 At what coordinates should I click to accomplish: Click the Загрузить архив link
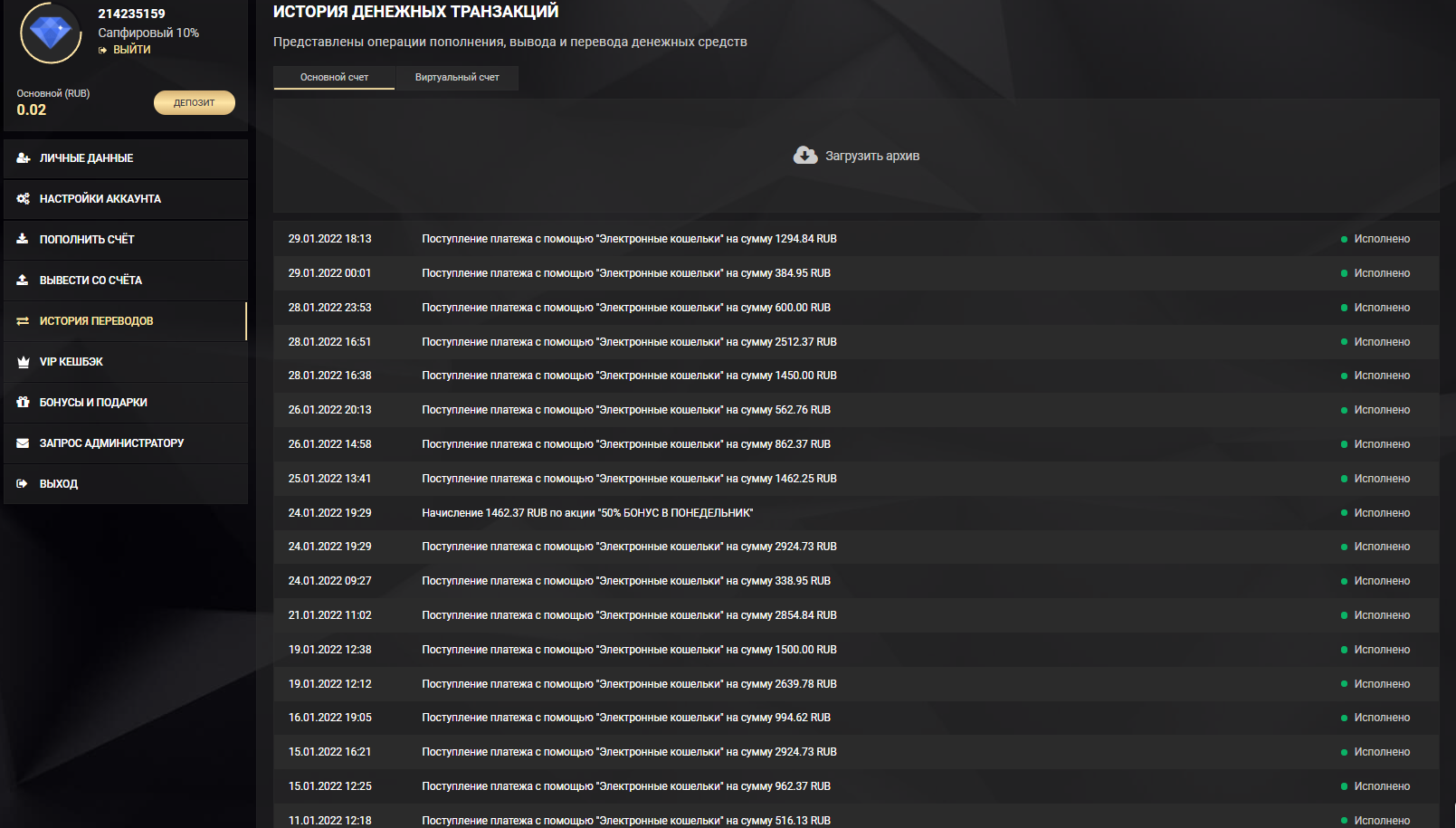[x=871, y=156]
